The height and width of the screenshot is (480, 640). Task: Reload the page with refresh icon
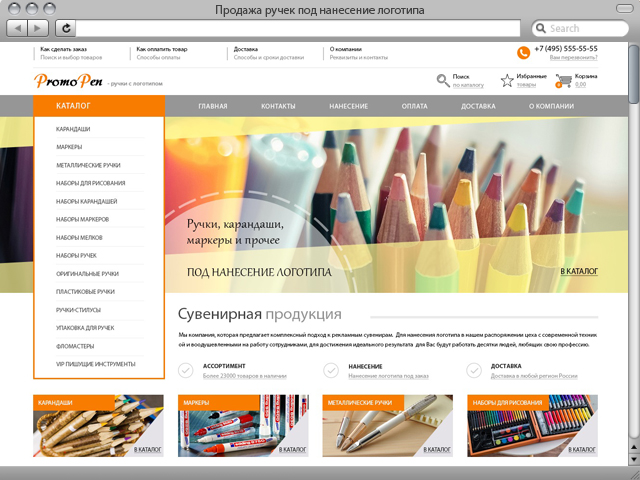coord(66,28)
